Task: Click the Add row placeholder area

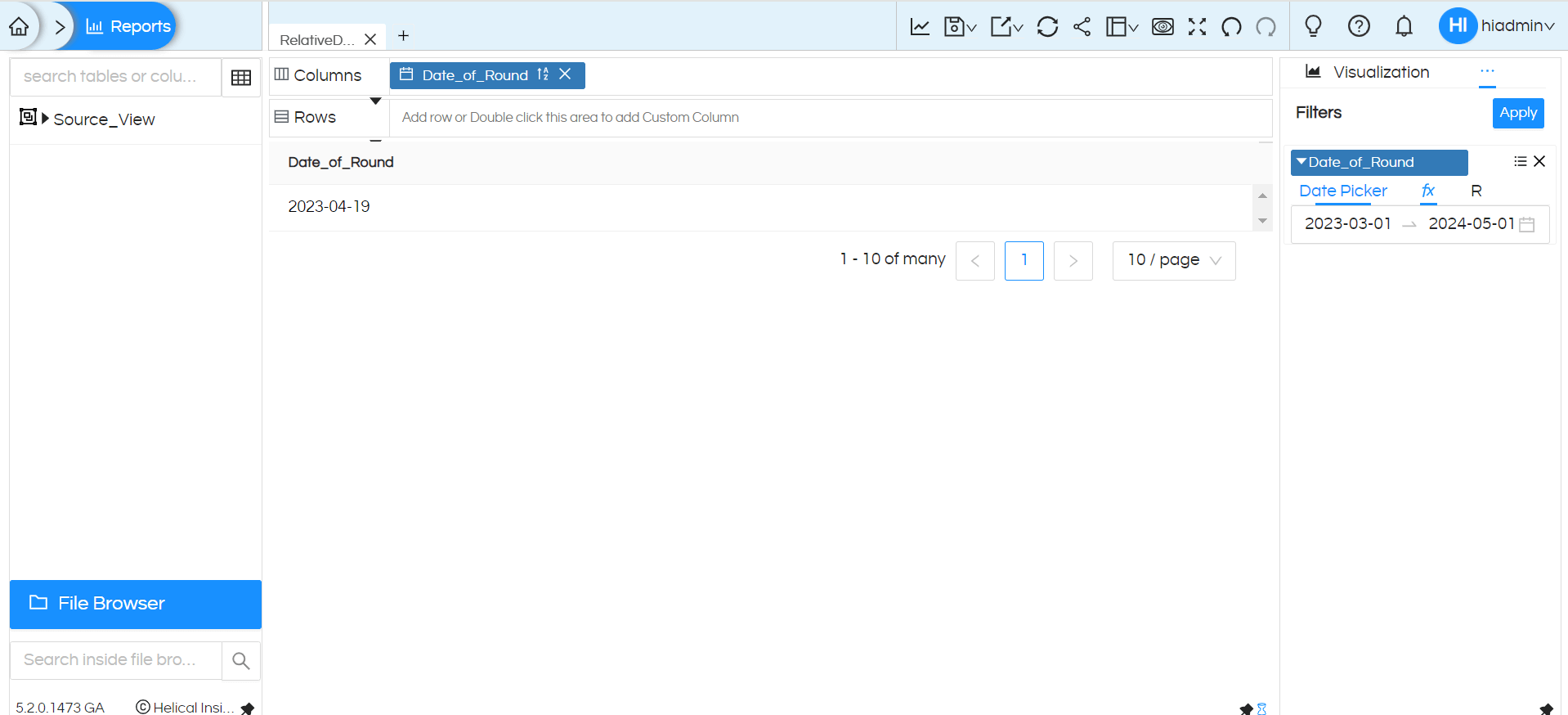Action: tap(831, 118)
